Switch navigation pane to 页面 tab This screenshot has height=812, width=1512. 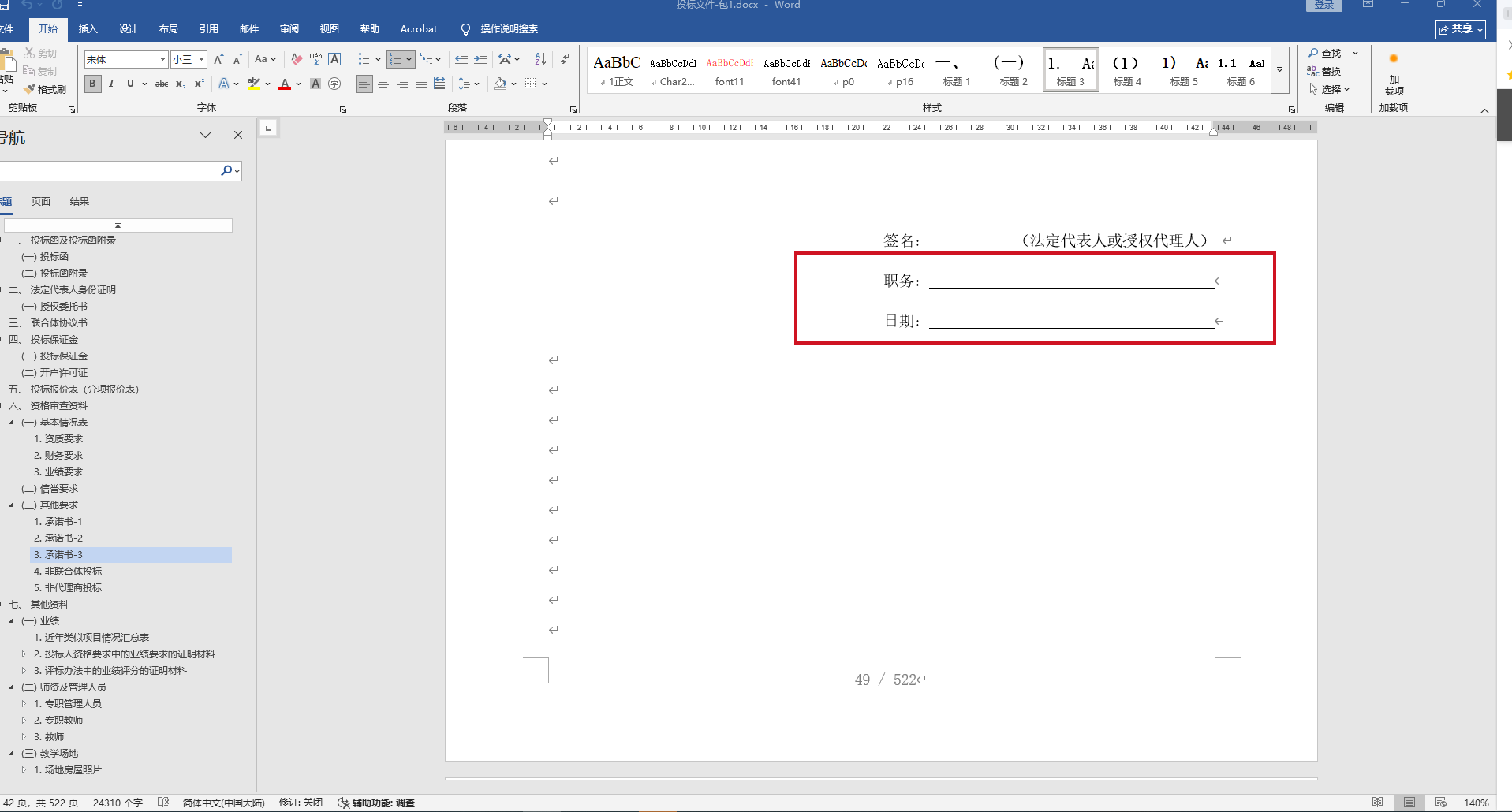pos(41,202)
